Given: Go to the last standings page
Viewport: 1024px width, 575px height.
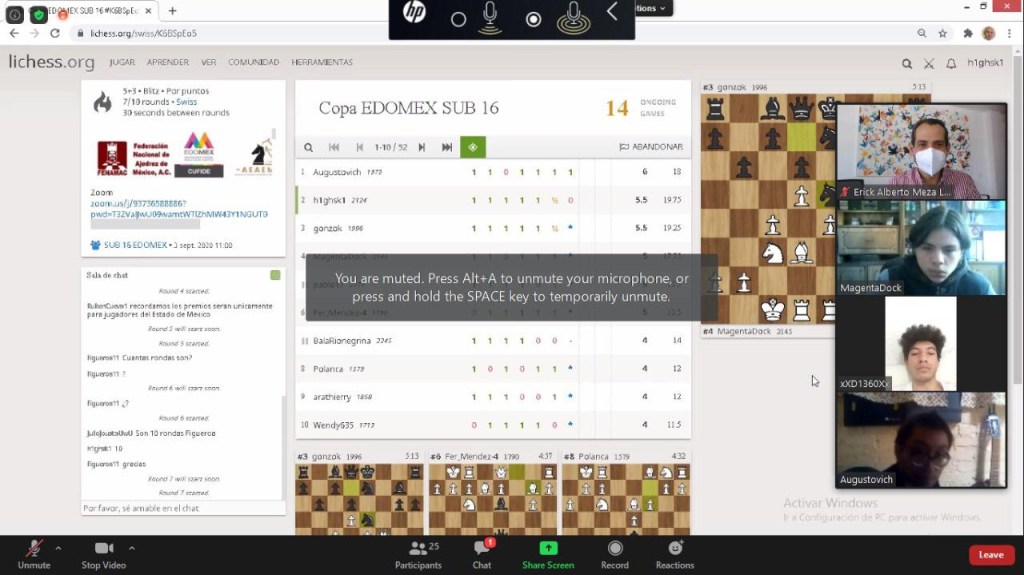Looking at the screenshot, I should pos(447,147).
